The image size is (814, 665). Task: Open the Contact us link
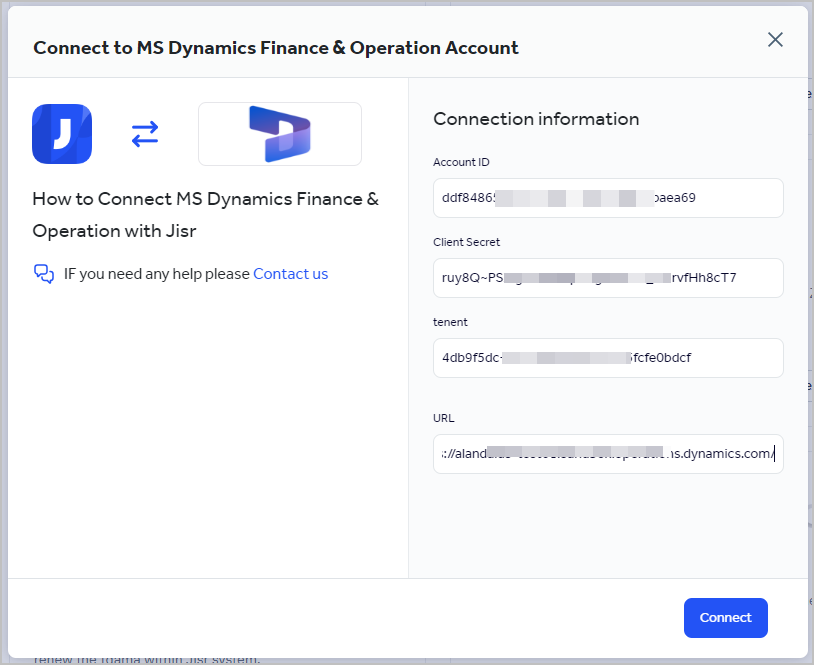coord(290,273)
